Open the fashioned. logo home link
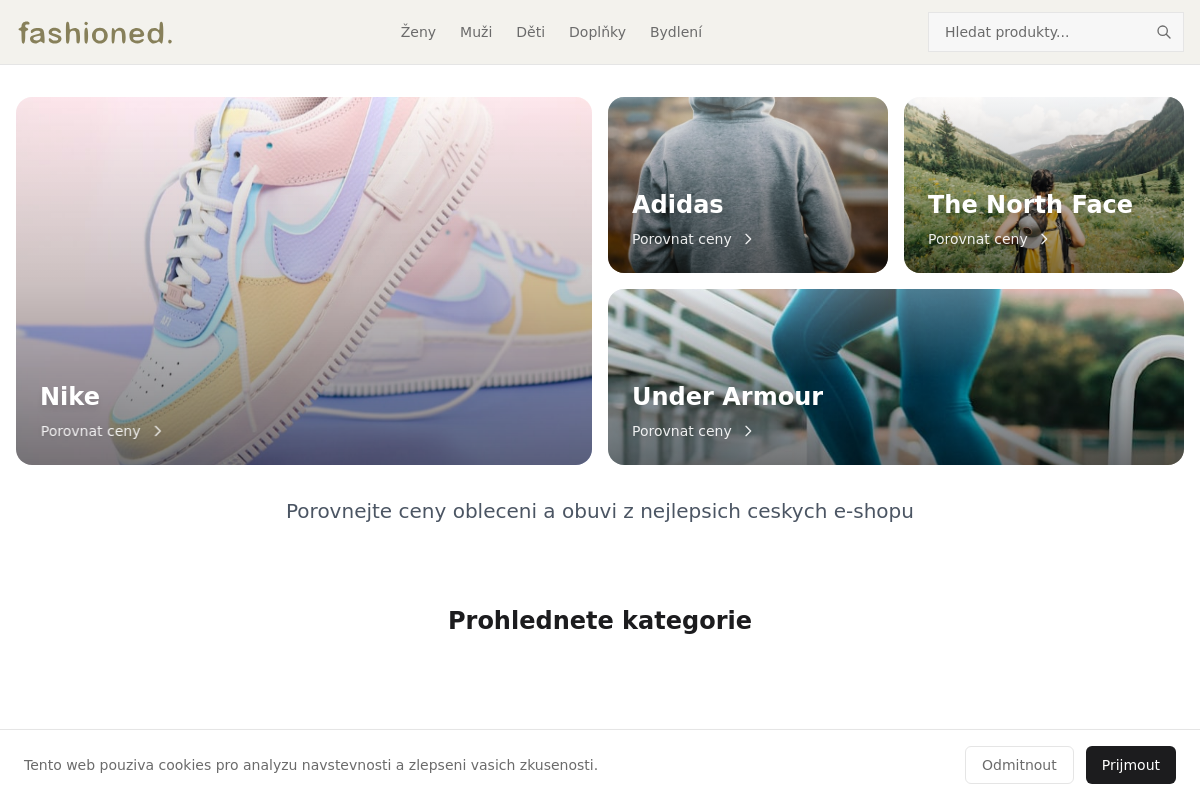The height and width of the screenshot is (800, 1200). [95, 32]
